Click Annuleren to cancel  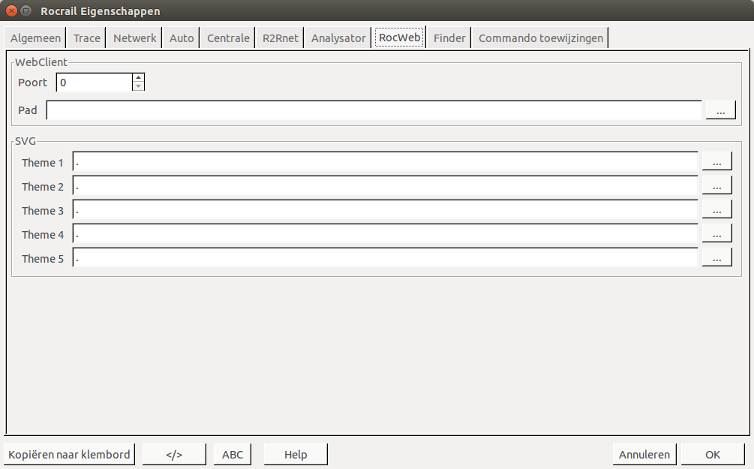pyautogui.click(x=645, y=454)
